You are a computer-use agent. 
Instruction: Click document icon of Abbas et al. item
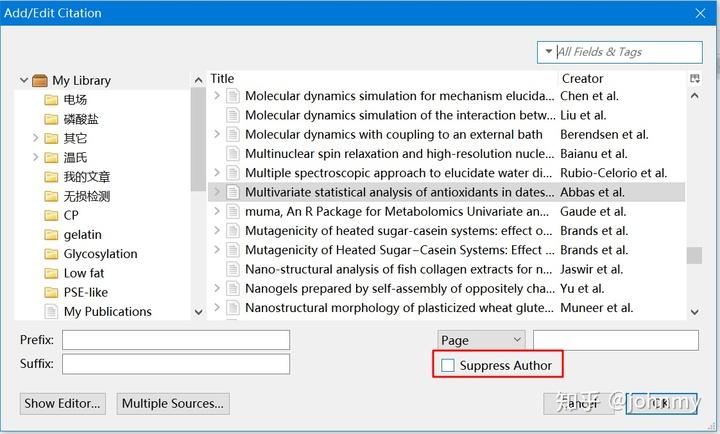click(233, 192)
